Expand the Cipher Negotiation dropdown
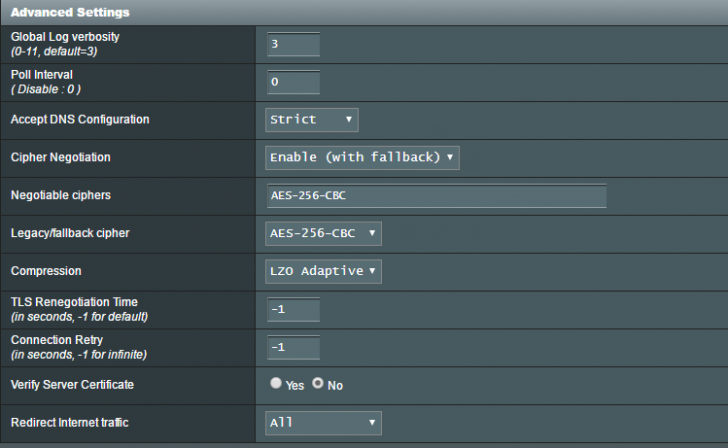 coord(362,158)
